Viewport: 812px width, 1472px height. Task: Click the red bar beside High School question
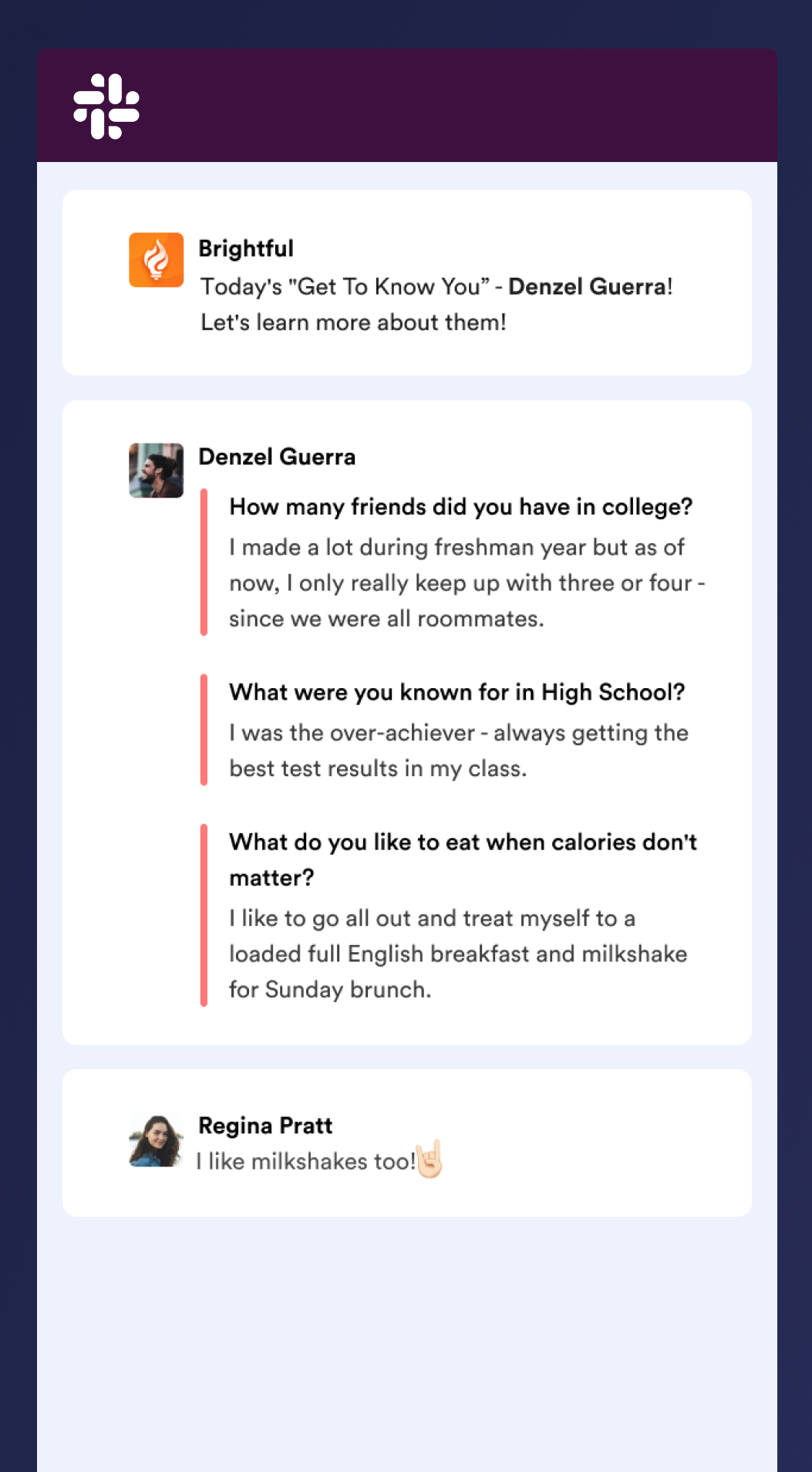click(x=204, y=730)
